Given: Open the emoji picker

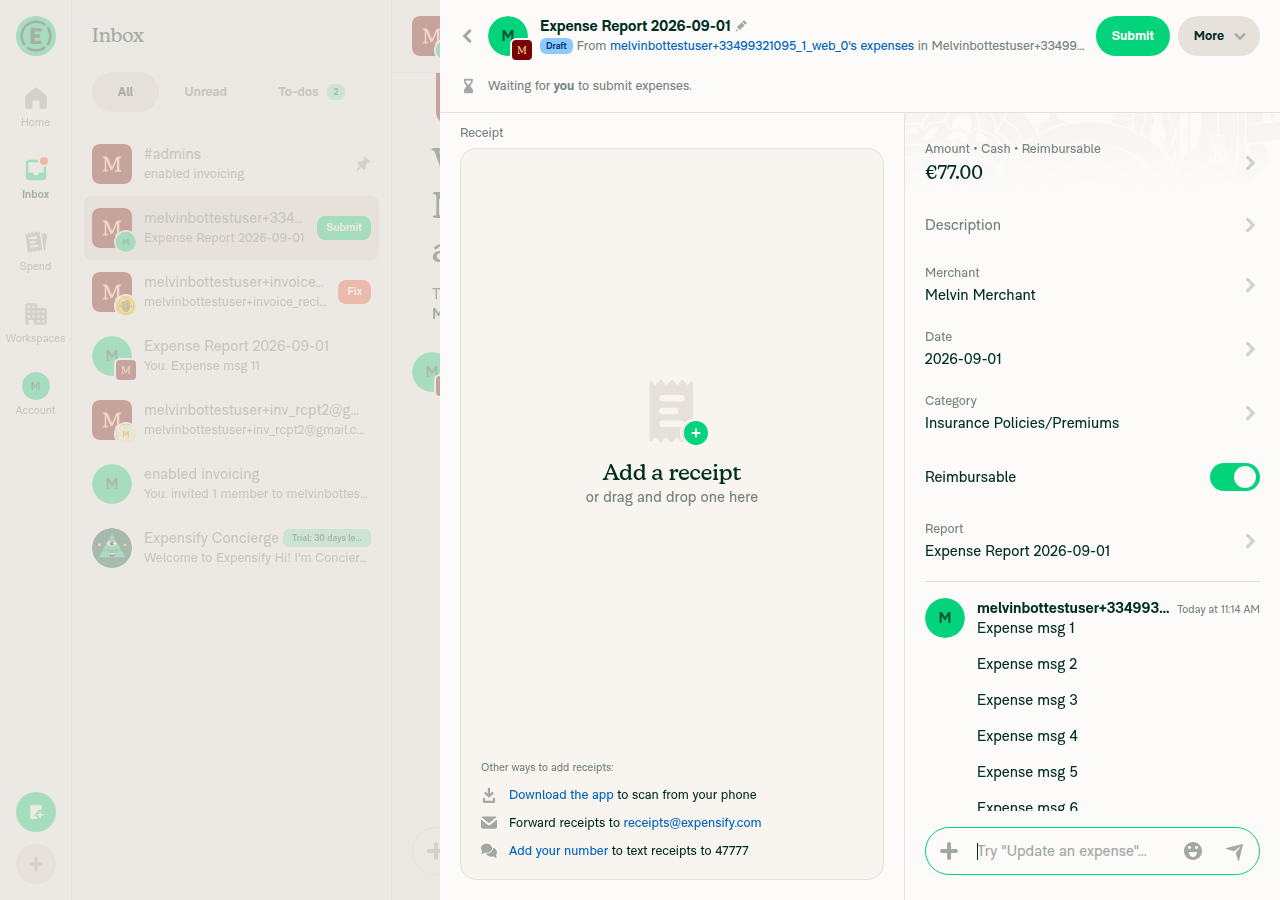Looking at the screenshot, I should tap(1193, 851).
